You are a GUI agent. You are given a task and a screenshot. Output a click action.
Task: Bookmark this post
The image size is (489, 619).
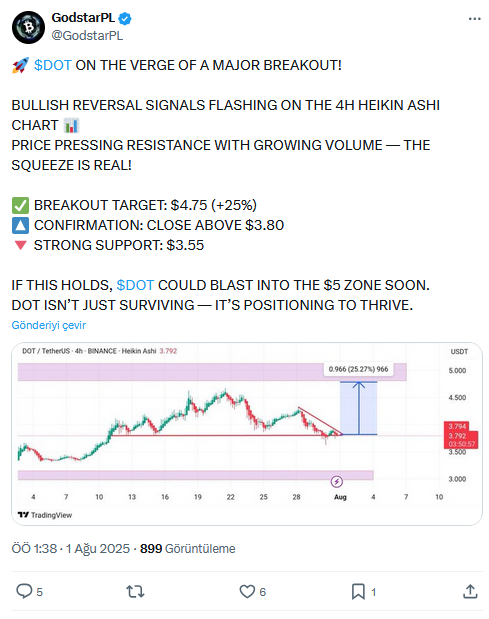click(x=358, y=591)
